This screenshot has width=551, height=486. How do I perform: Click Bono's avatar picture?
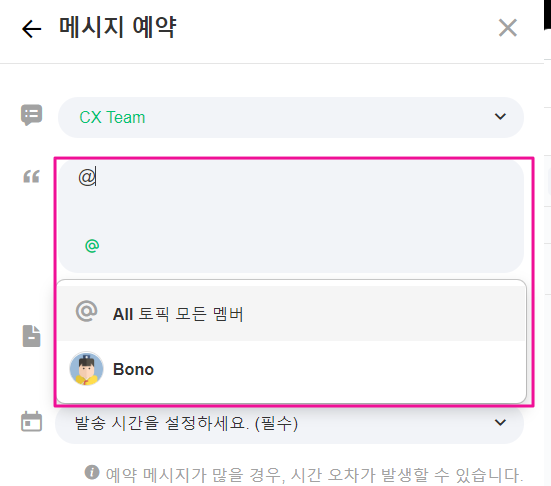(x=86, y=369)
